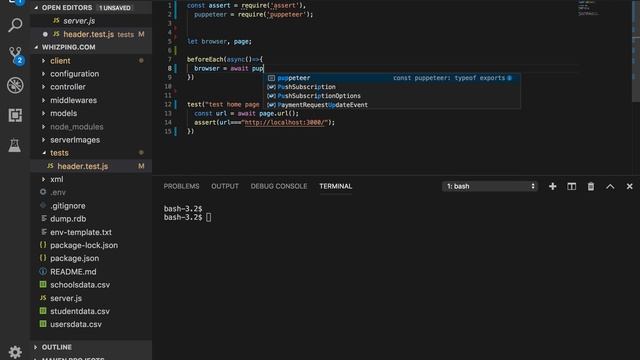Open the Extensions view icon
Screen dimensions: 640x360
pyautogui.click(x=15, y=115)
